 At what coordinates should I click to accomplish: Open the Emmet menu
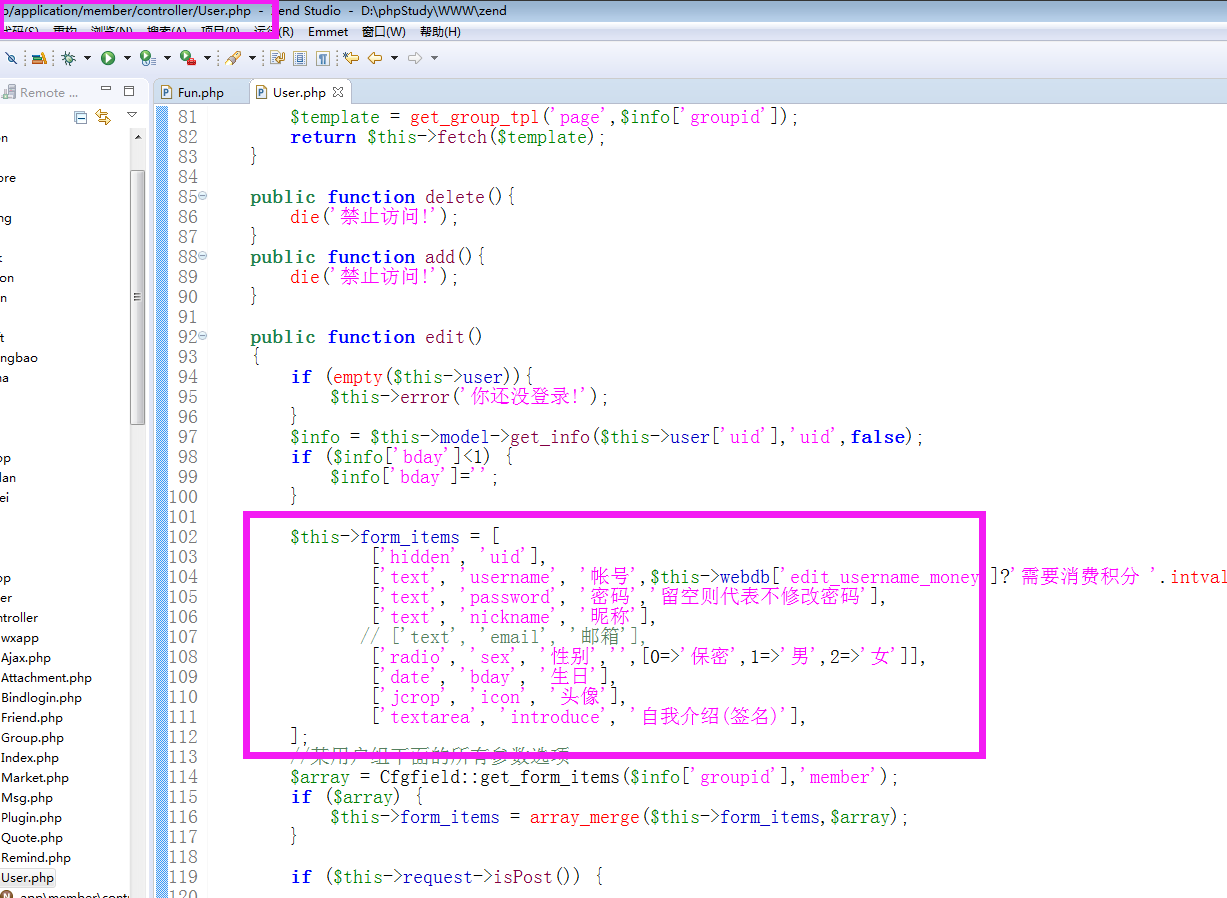pyautogui.click(x=328, y=32)
